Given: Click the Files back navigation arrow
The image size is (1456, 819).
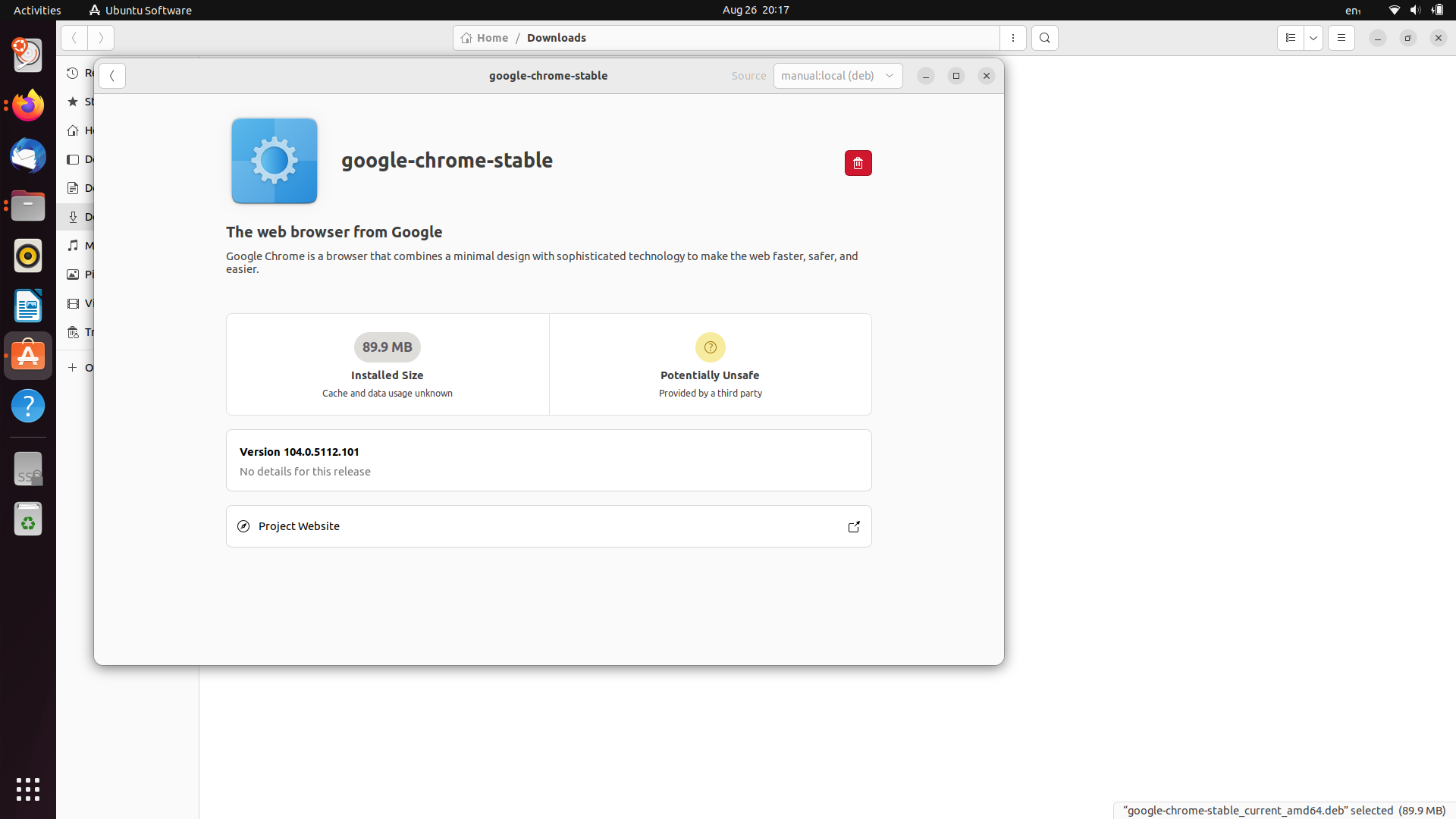Looking at the screenshot, I should 74,38.
